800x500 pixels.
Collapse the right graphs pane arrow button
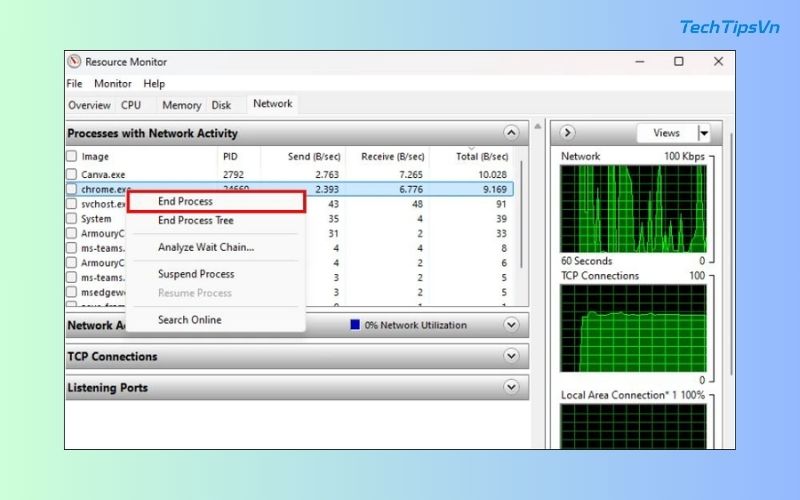tap(567, 133)
